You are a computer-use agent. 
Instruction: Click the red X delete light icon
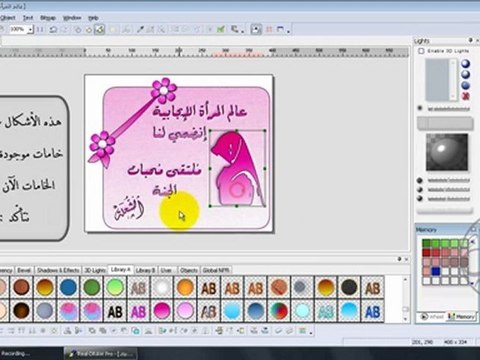point(465,96)
